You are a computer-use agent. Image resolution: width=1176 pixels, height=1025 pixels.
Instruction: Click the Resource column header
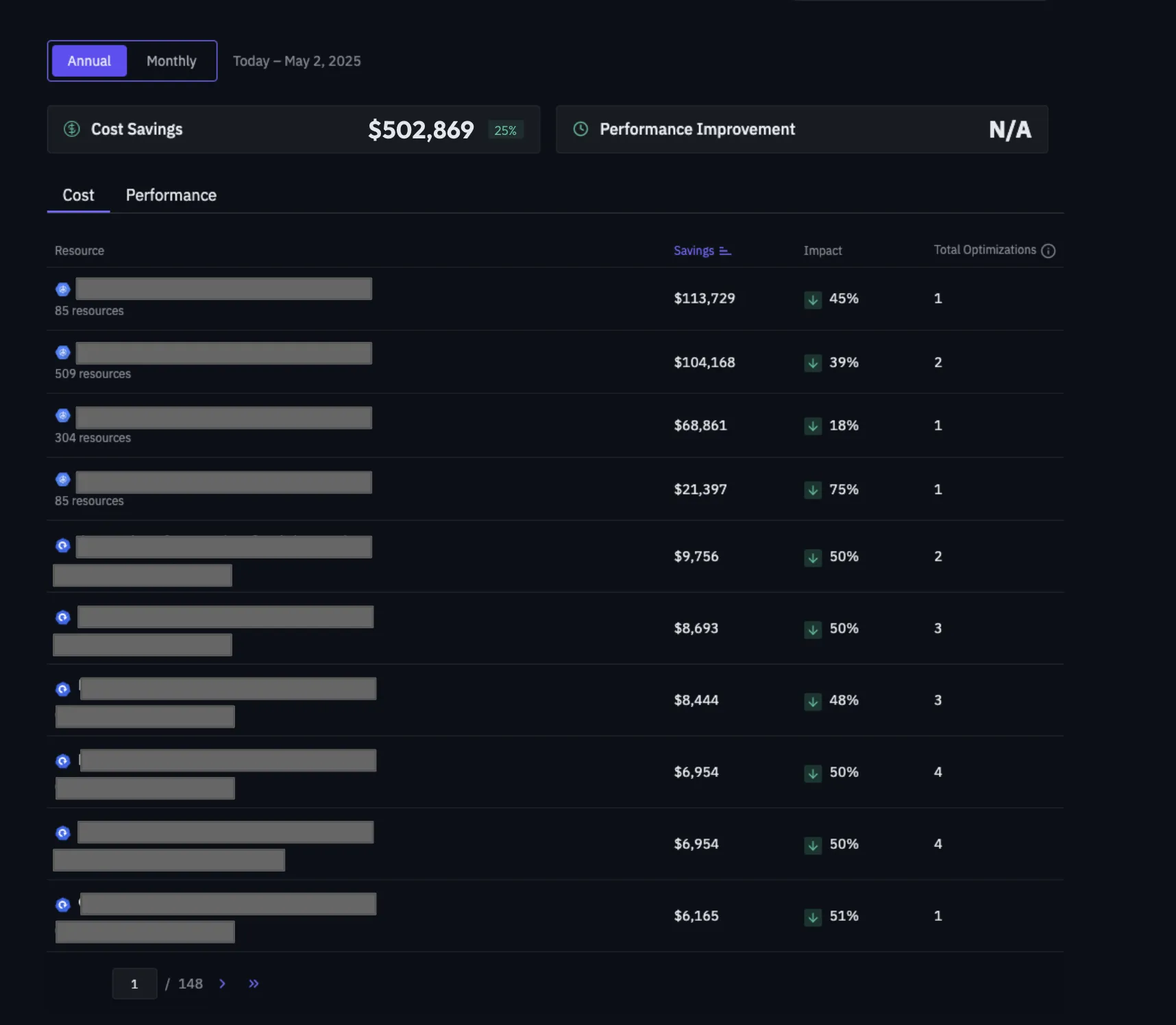pyautogui.click(x=79, y=251)
